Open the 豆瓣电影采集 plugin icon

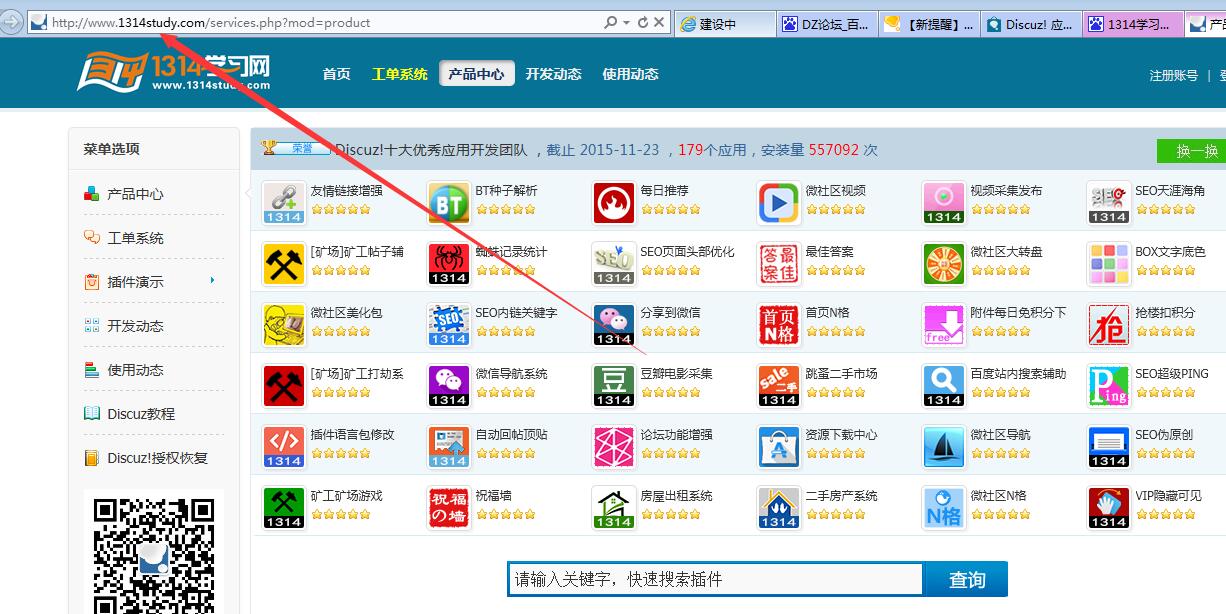coord(613,385)
